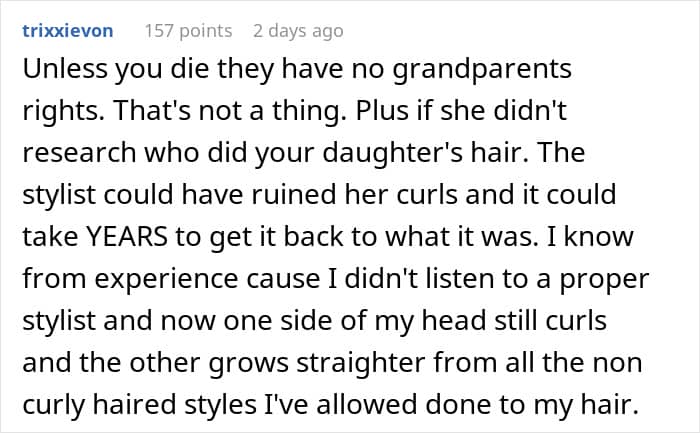Click the word 'stylist' beginning the fourth line
The width and height of the screenshot is (700, 433).
click(59, 195)
